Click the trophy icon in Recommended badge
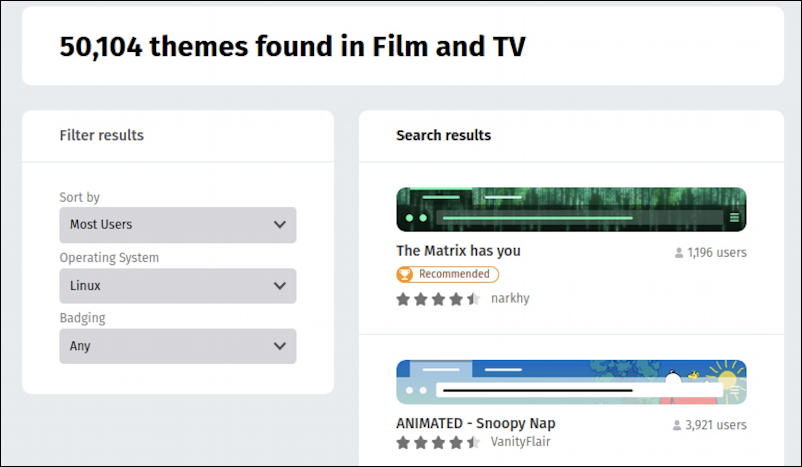 (x=406, y=274)
